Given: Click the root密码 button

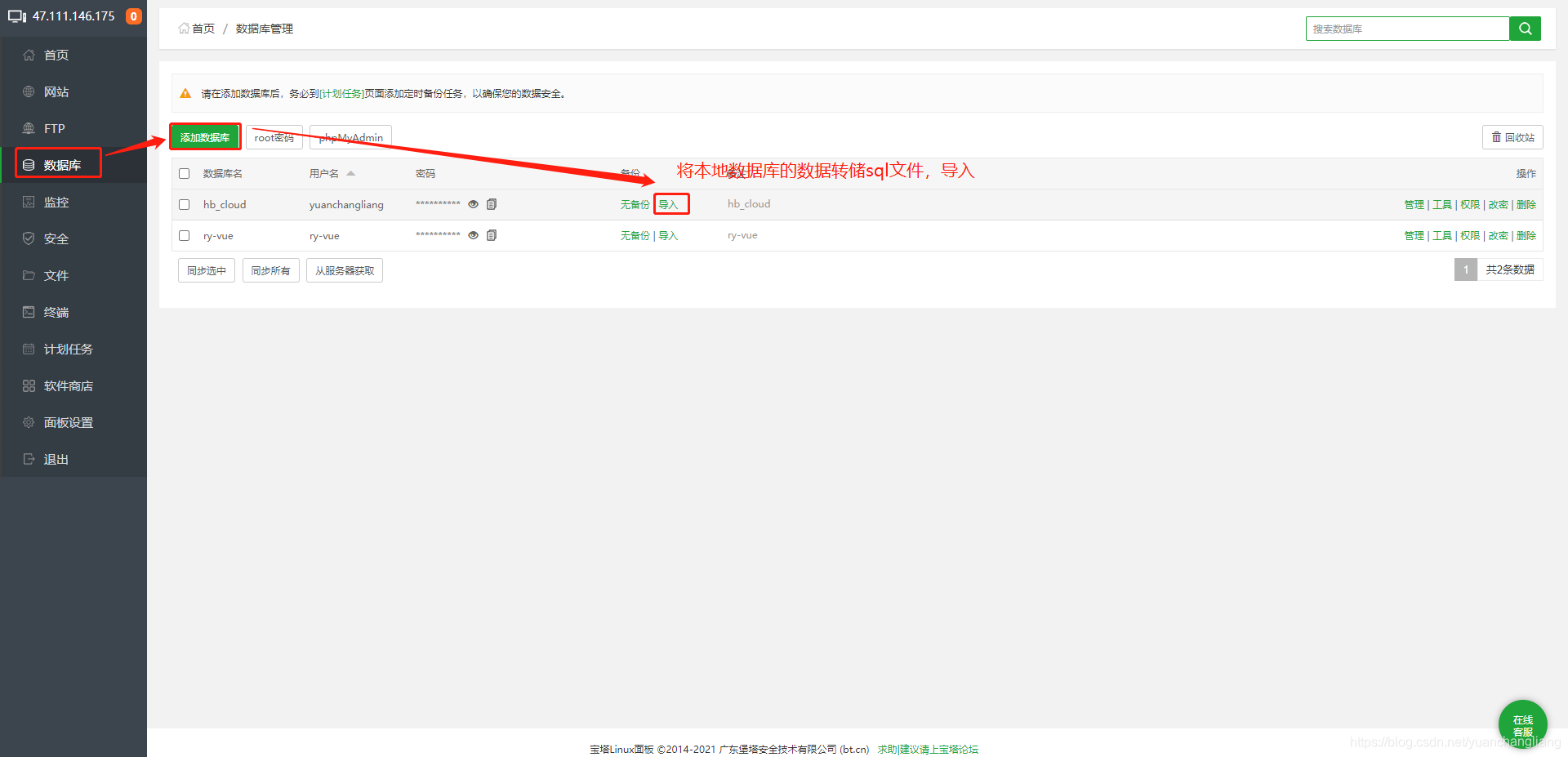Looking at the screenshot, I should tap(274, 137).
